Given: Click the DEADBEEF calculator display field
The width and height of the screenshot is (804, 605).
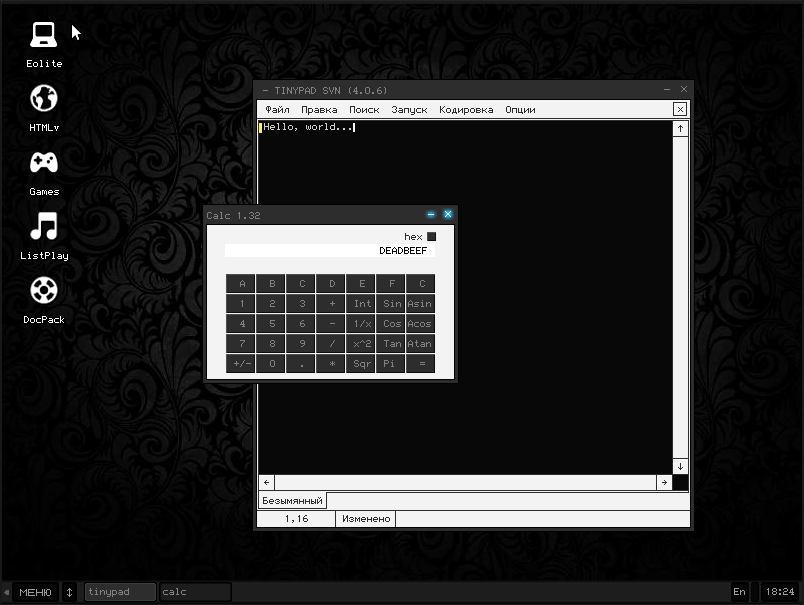Looking at the screenshot, I should click(x=329, y=251).
